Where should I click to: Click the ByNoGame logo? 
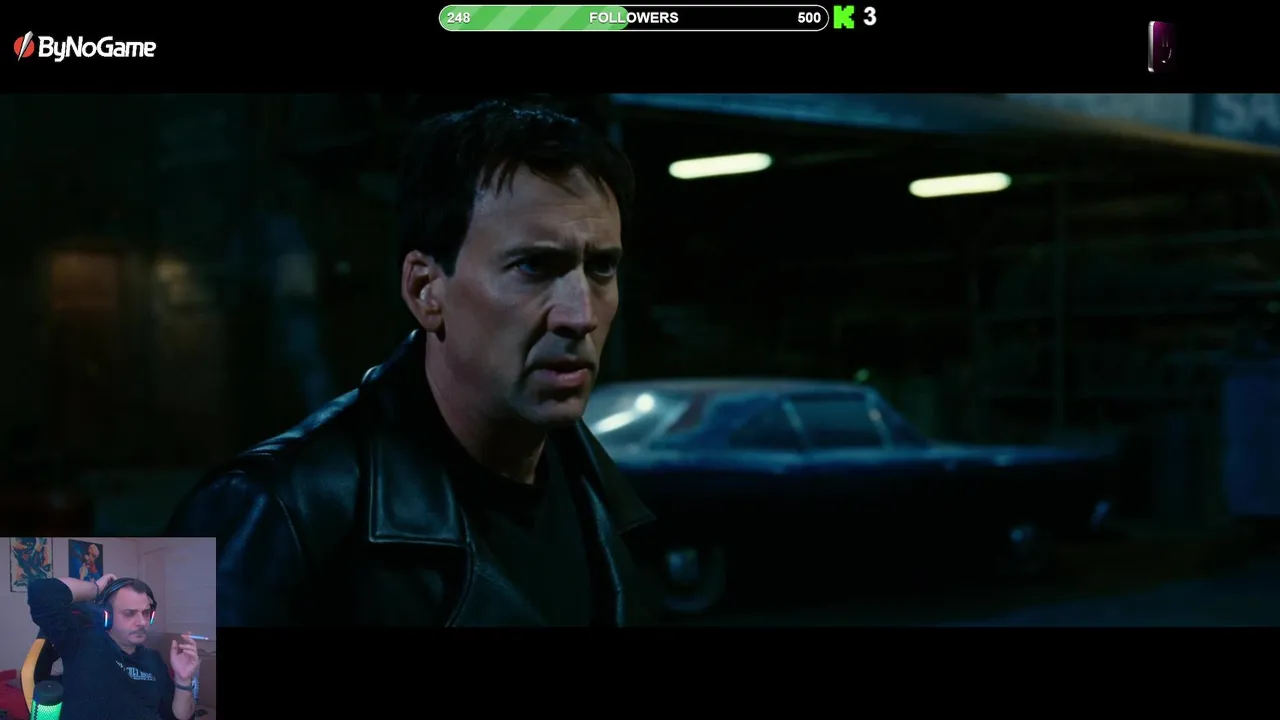(85, 47)
